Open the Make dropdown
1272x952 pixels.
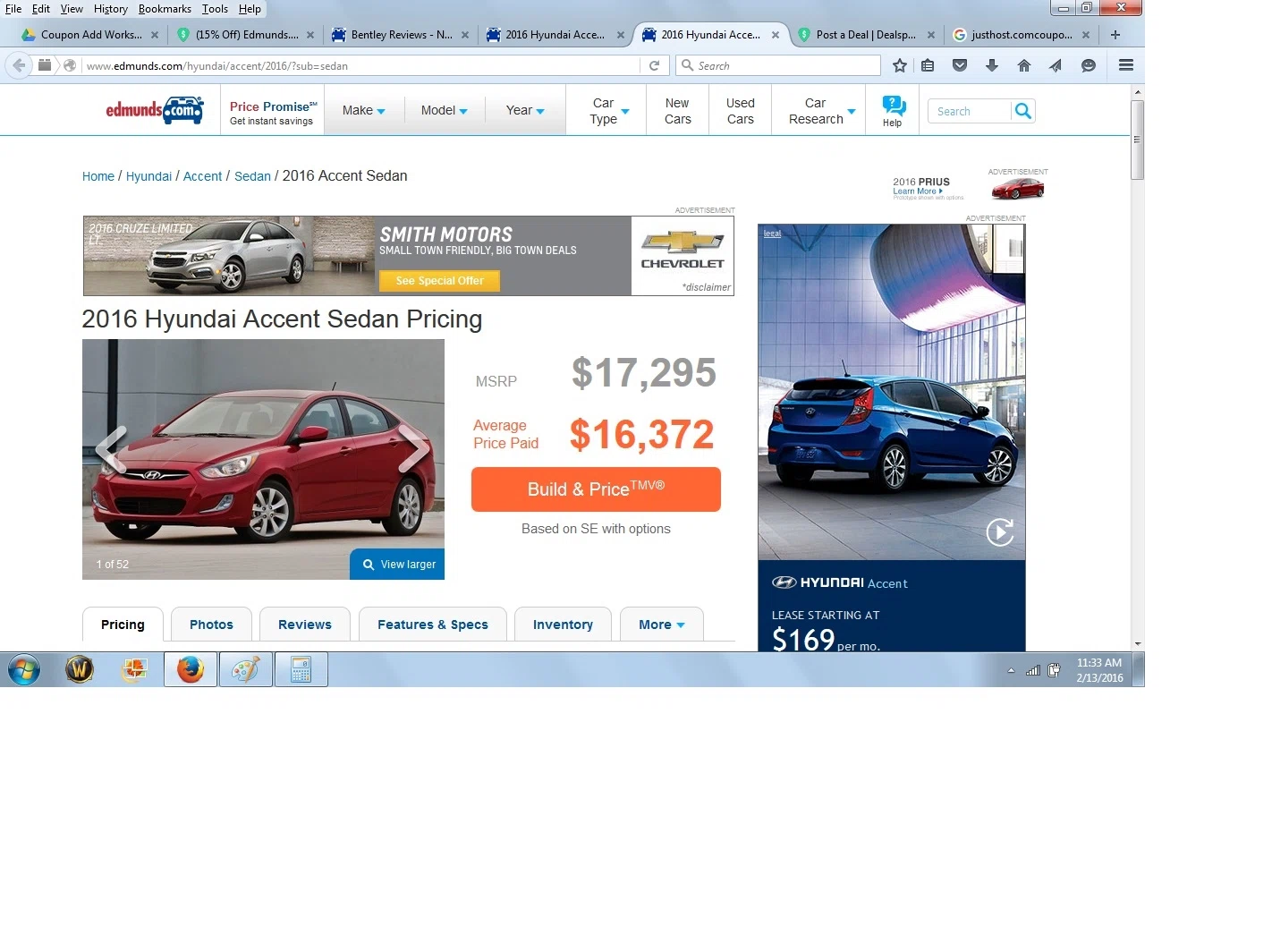tap(363, 110)
